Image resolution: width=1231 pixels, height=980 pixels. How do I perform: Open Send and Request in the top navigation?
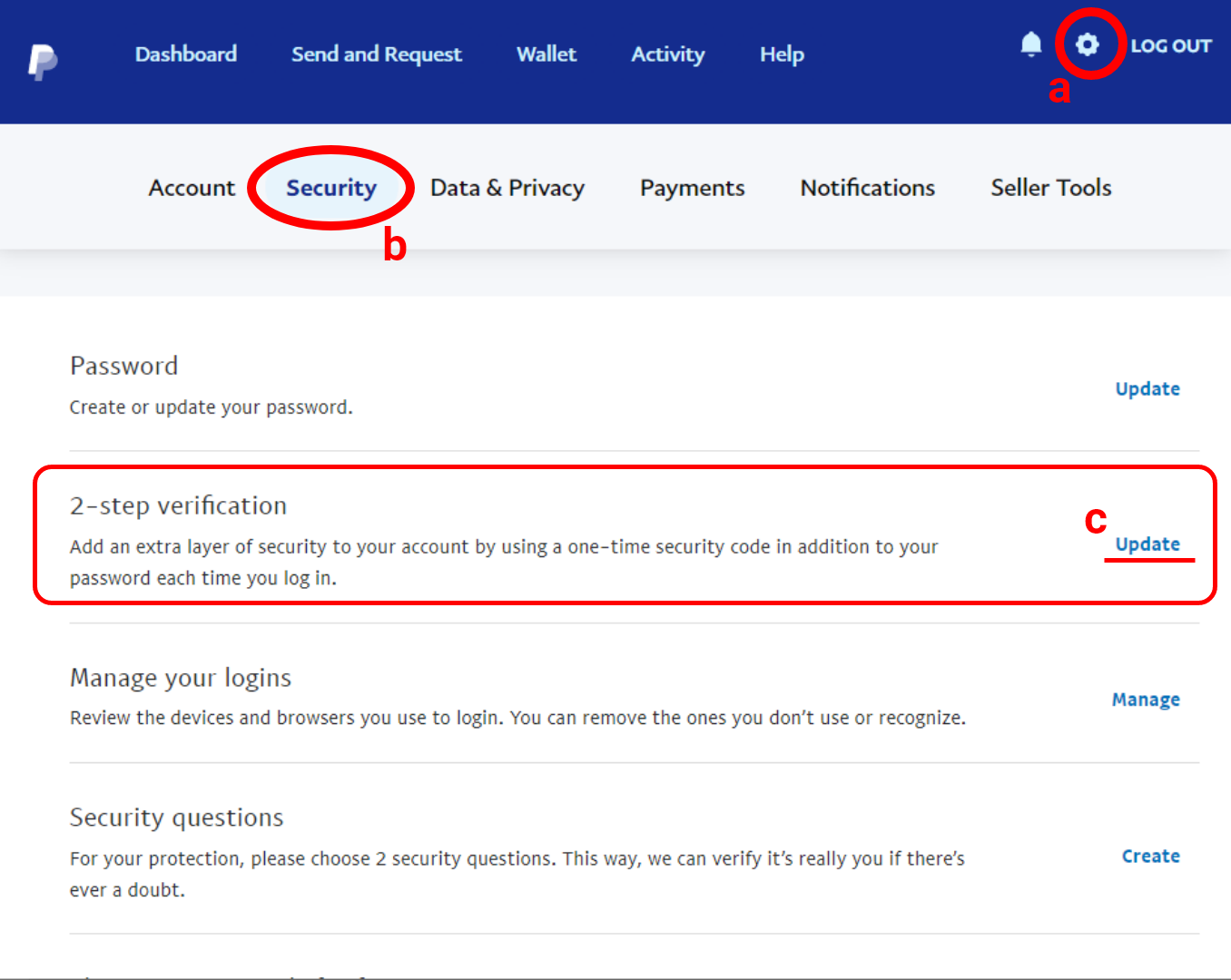tap(377, 54)
